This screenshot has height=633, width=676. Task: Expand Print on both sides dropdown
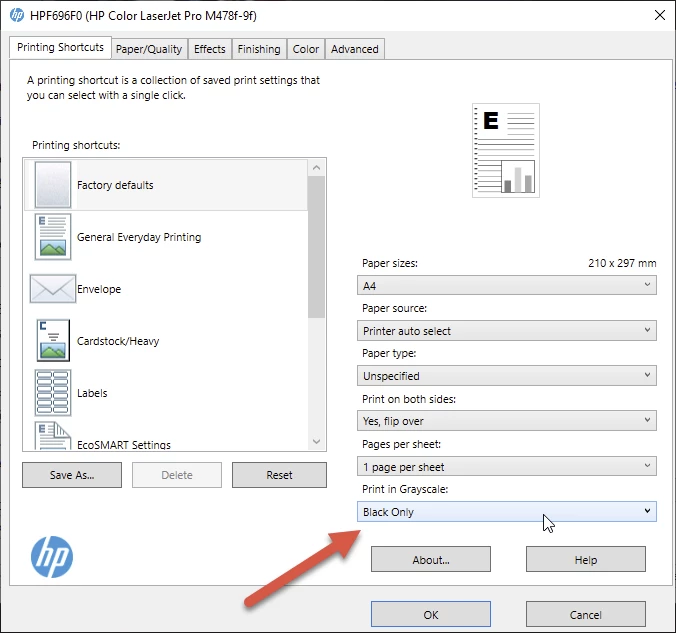507,420
